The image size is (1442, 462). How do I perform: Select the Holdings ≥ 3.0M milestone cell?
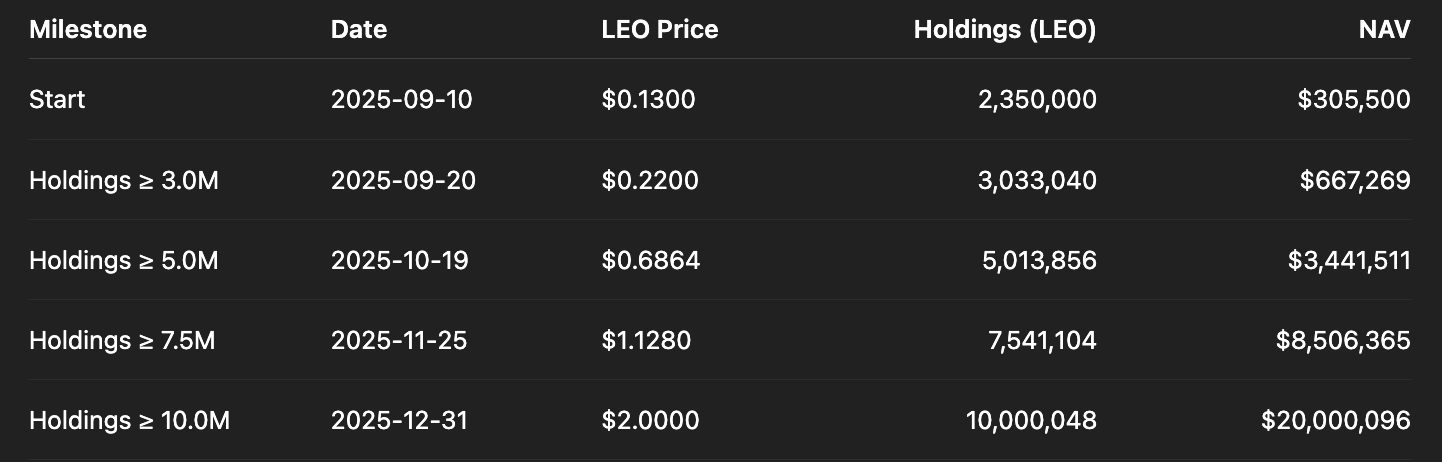click(124, 181)
